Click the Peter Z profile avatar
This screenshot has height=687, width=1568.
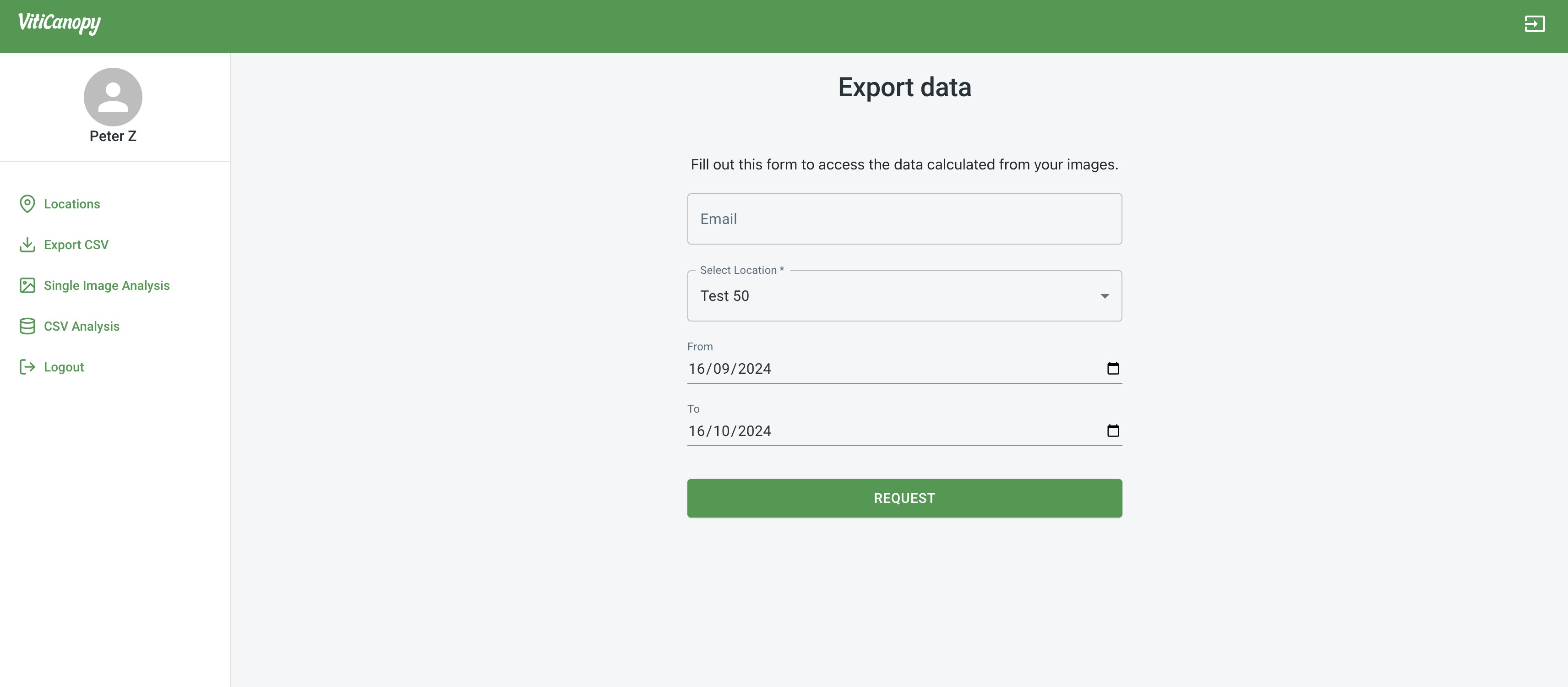click(113, 97)
